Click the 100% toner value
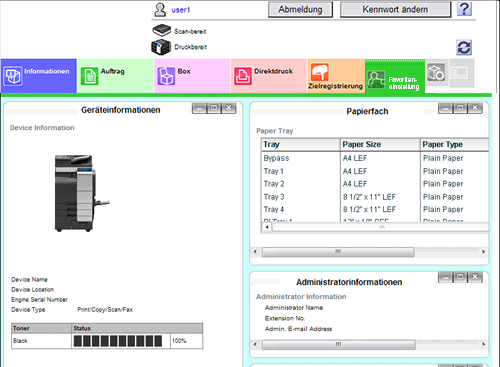 179,341
